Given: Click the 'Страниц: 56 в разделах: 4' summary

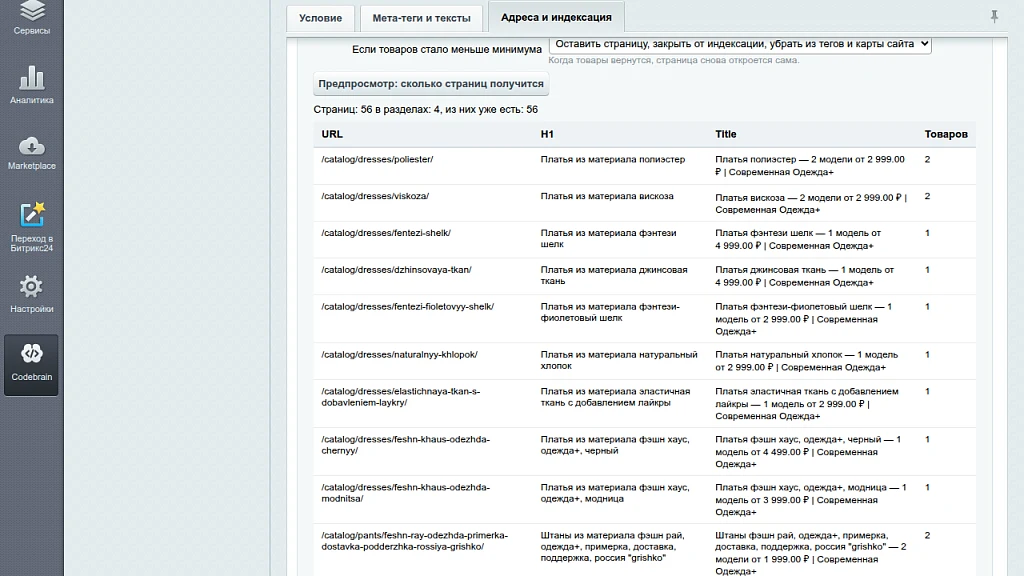Looking at the screenshot, I should click(426, 110).
